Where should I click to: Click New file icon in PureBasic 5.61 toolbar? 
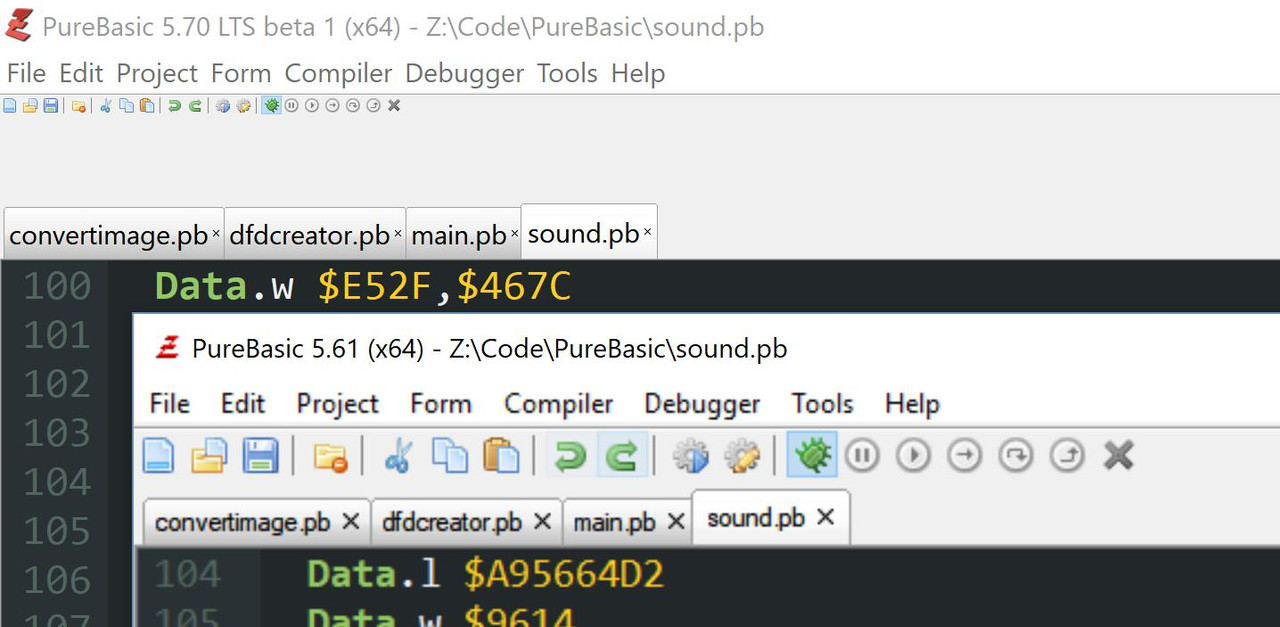pos(159,456)
